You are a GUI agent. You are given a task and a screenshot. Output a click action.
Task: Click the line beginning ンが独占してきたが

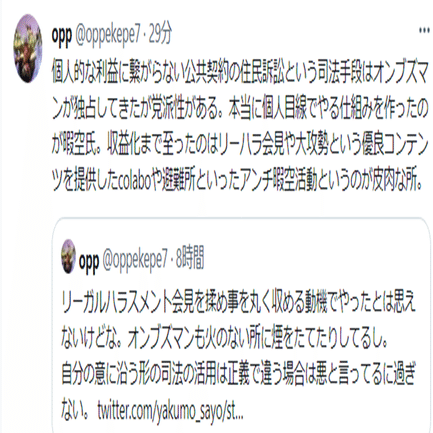pyautogui.click(x=240, y=110)
